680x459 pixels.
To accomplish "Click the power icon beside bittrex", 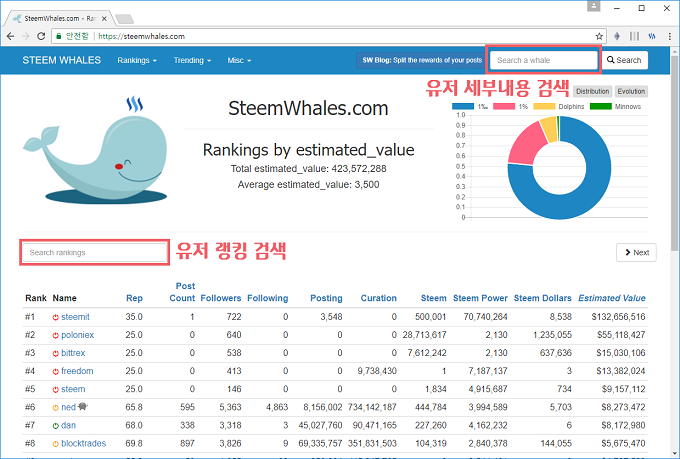I will tap(56, 354).
